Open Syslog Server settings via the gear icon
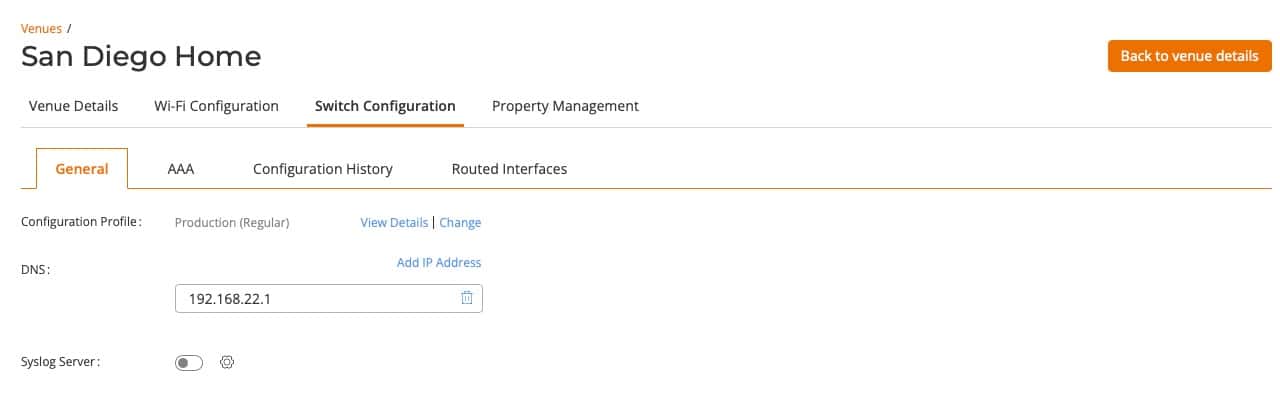 227,362
